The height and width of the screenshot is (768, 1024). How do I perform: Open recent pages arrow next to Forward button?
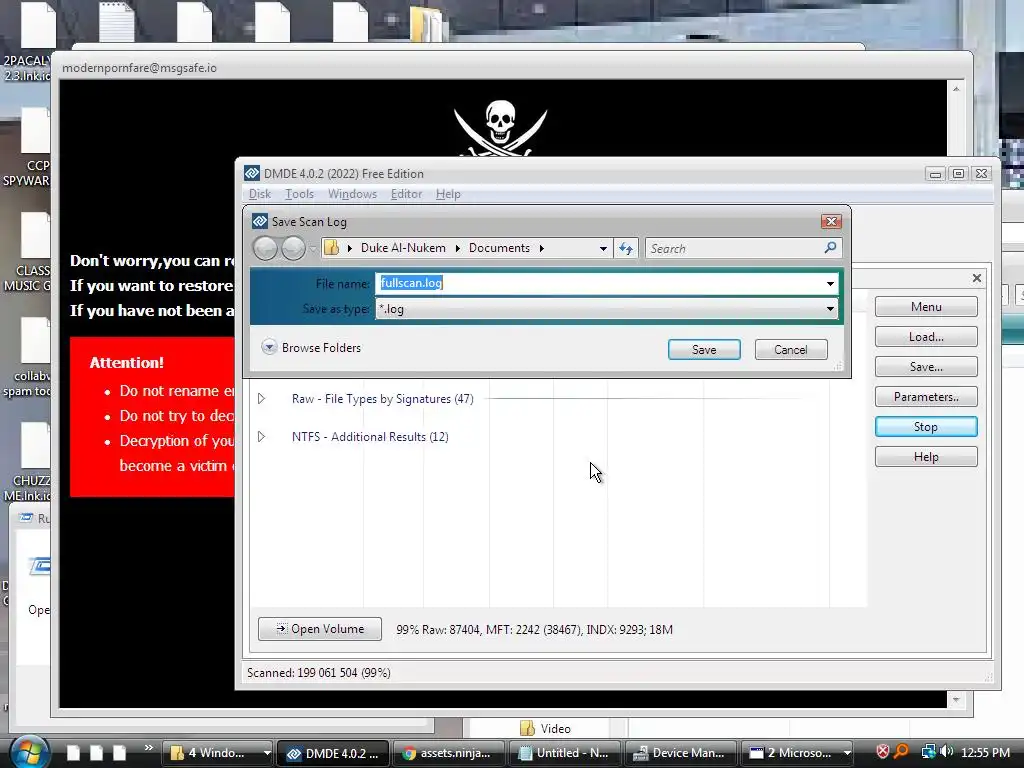313,249
